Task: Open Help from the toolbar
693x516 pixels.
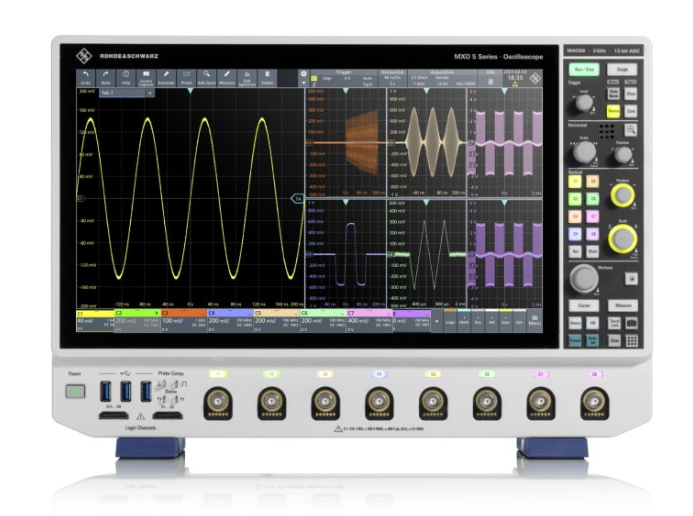Action: pos(126,78)
